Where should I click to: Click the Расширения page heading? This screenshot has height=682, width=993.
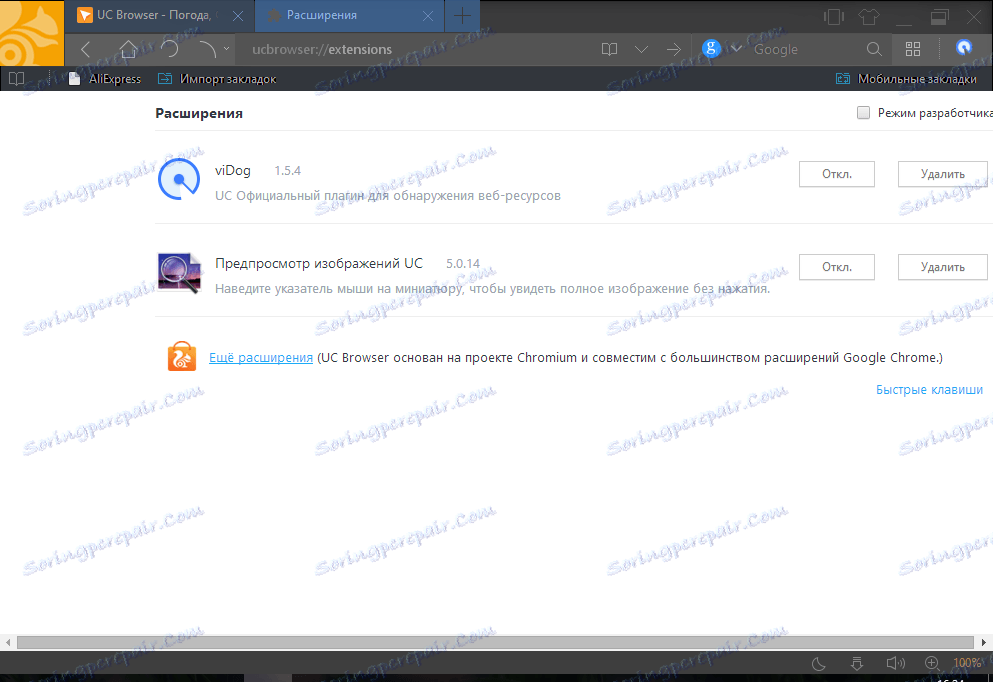(x=199, y=113)
